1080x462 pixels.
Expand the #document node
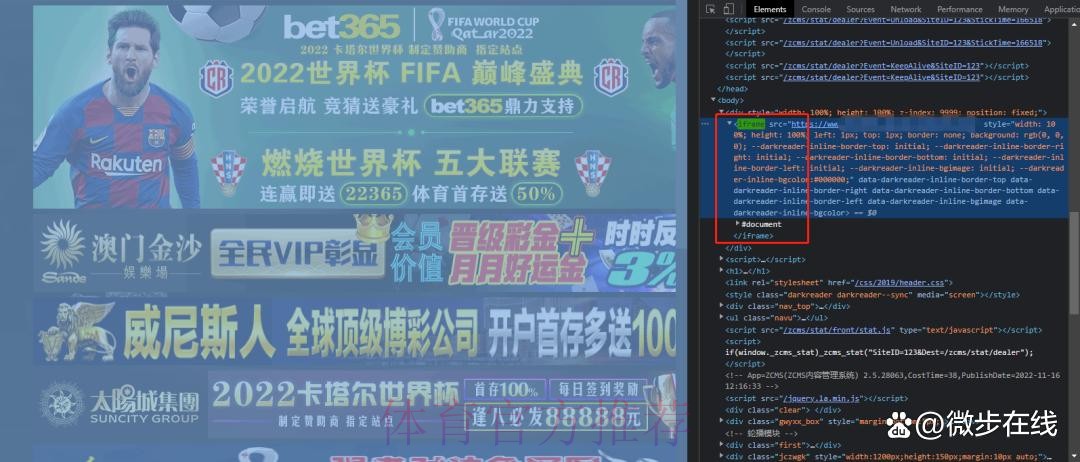[x=738, y=224]
